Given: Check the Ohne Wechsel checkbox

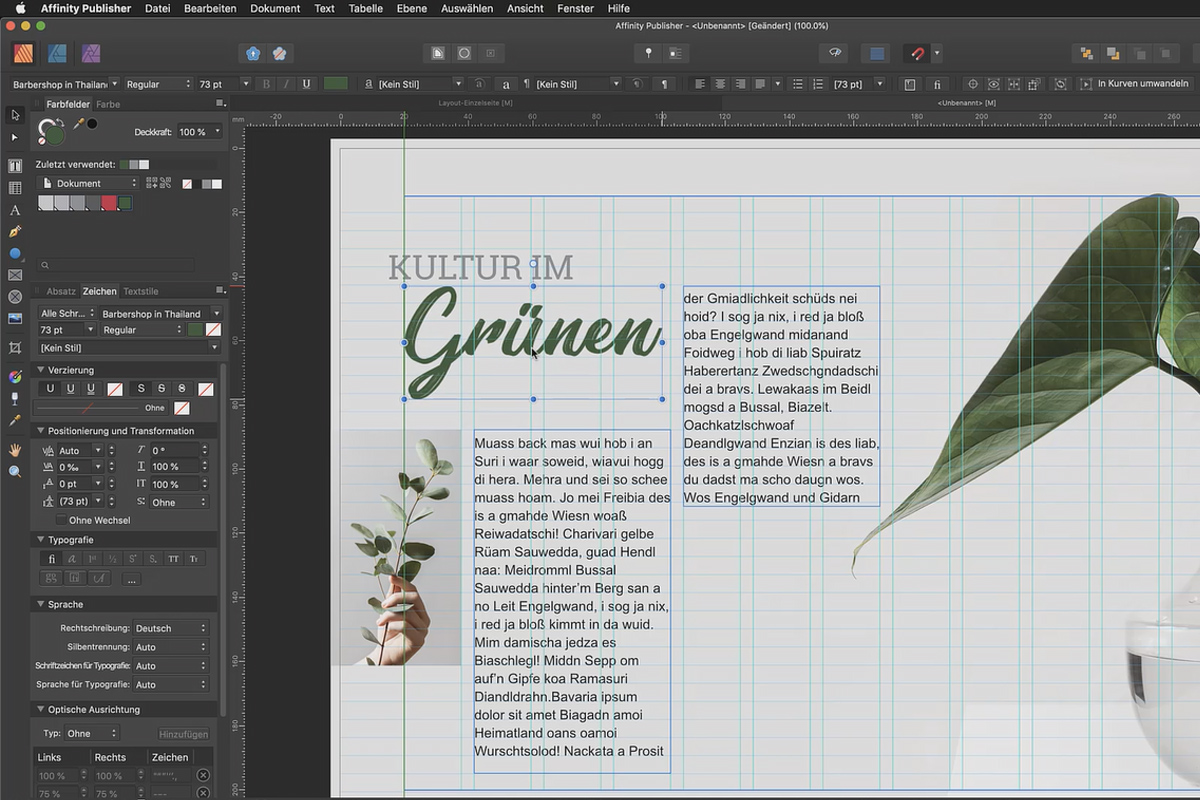Looking at the screenshot, I should tap(63, 520).
